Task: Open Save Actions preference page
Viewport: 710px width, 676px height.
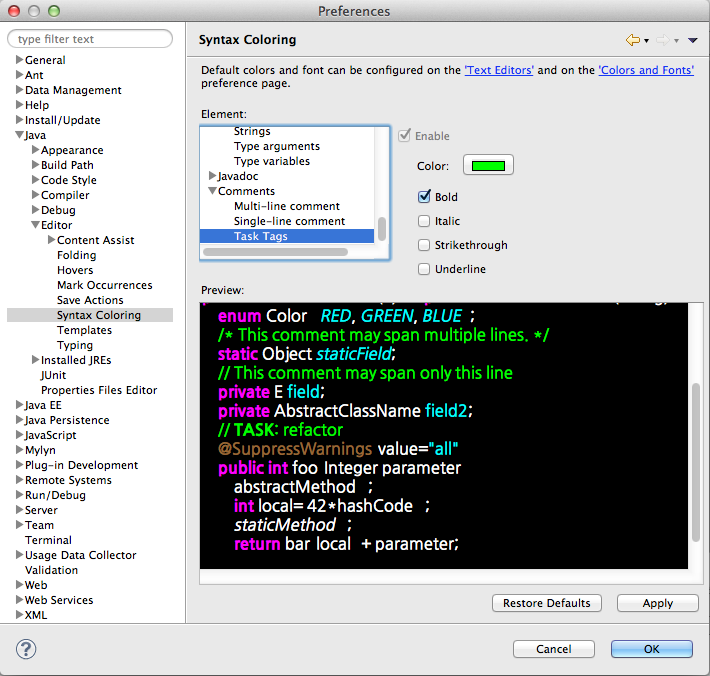Action: tap(90, 300)
